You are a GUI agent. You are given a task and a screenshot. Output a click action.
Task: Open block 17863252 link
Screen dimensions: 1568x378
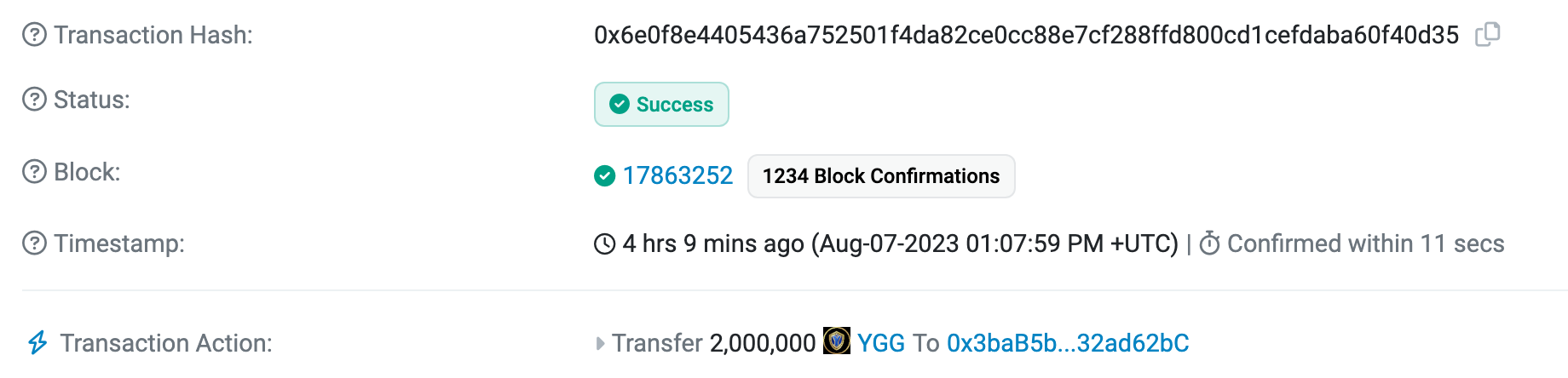coord(677,176)
